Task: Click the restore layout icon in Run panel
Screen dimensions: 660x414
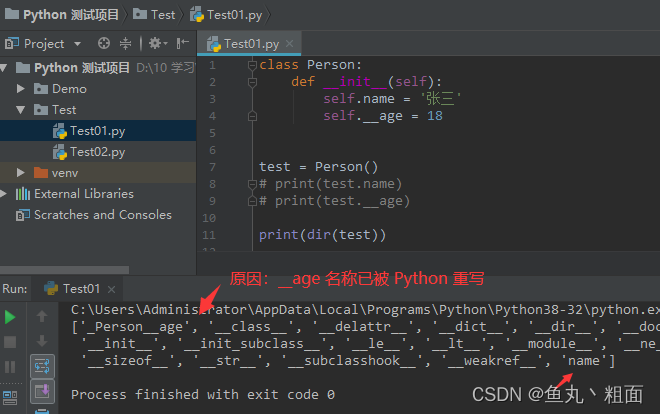Action: tap(10, 397)
